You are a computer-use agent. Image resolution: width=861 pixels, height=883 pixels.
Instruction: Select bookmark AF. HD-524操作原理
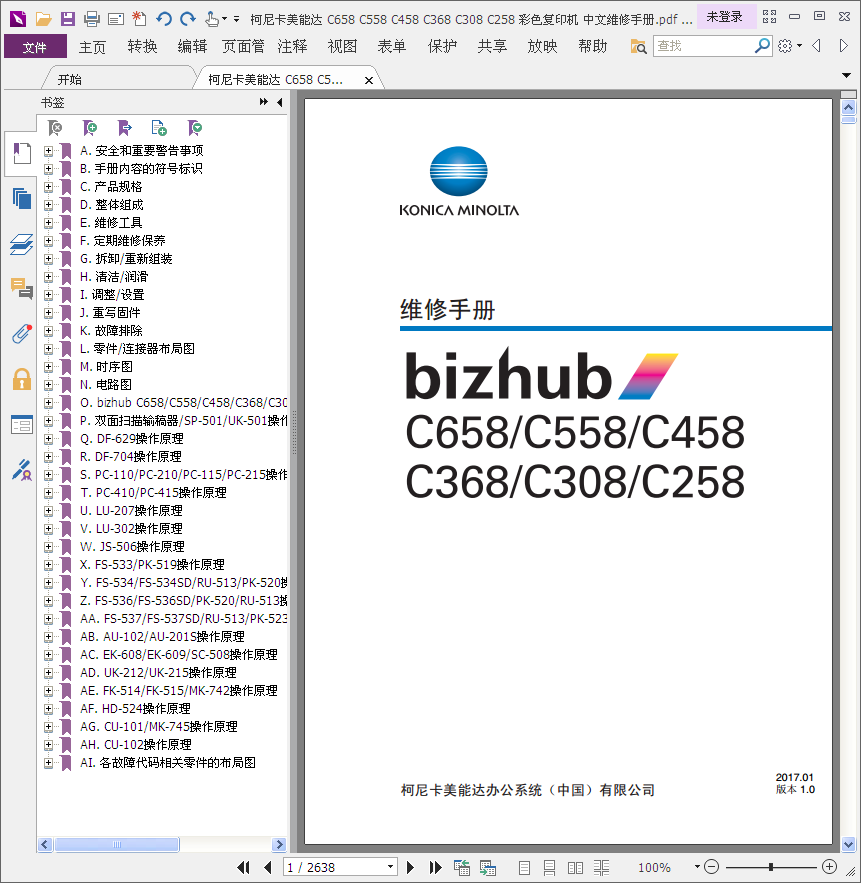pos(135,709)
